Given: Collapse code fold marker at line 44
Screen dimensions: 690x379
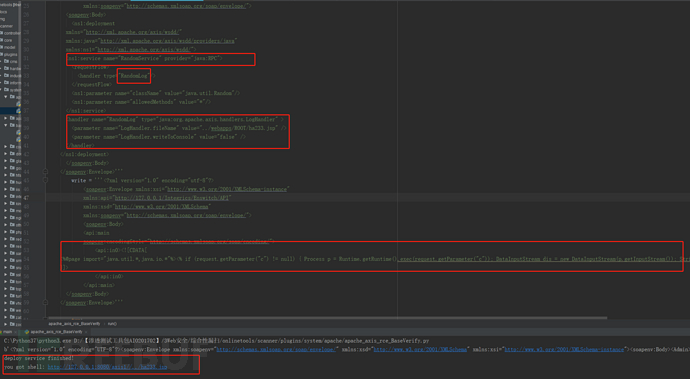Looking at the screenshot, I should pos(45,172).
